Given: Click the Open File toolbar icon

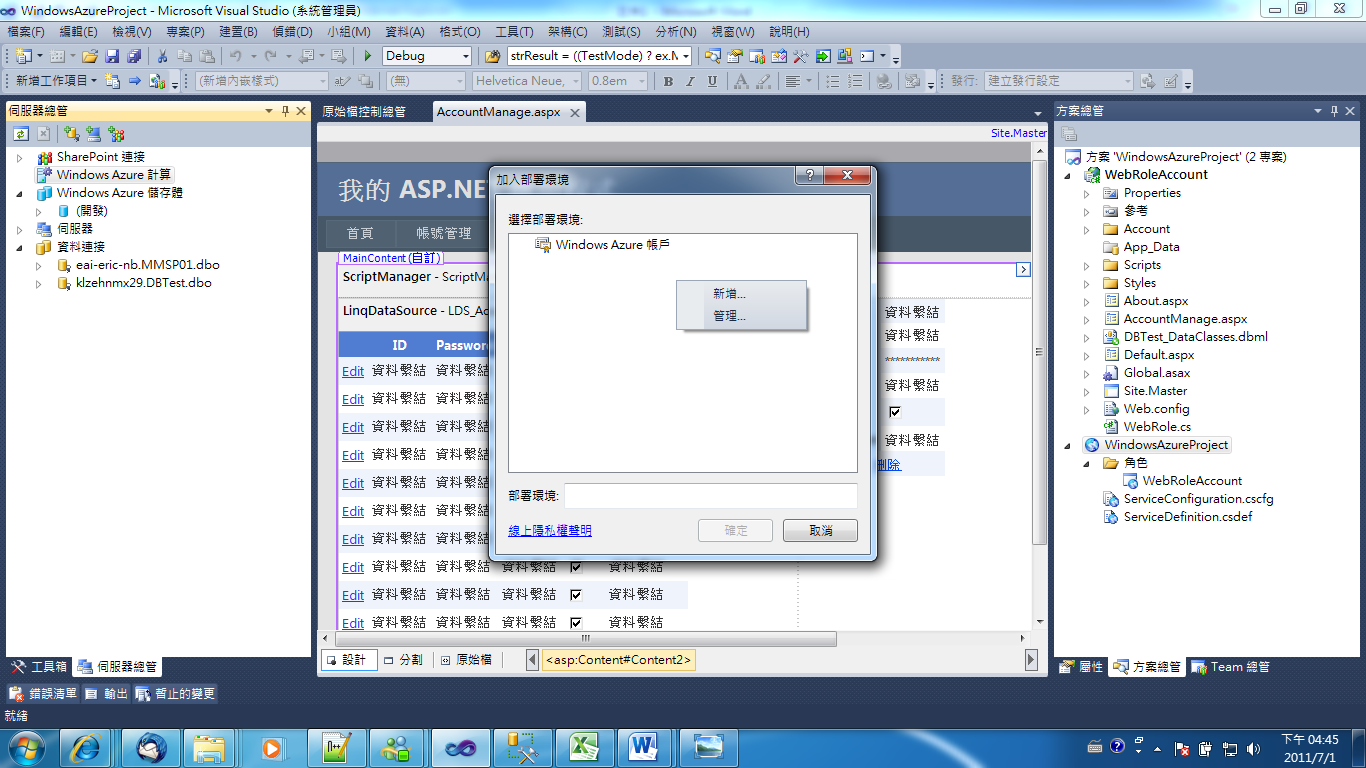Looking at the screenshot, I should pos(90,56).
